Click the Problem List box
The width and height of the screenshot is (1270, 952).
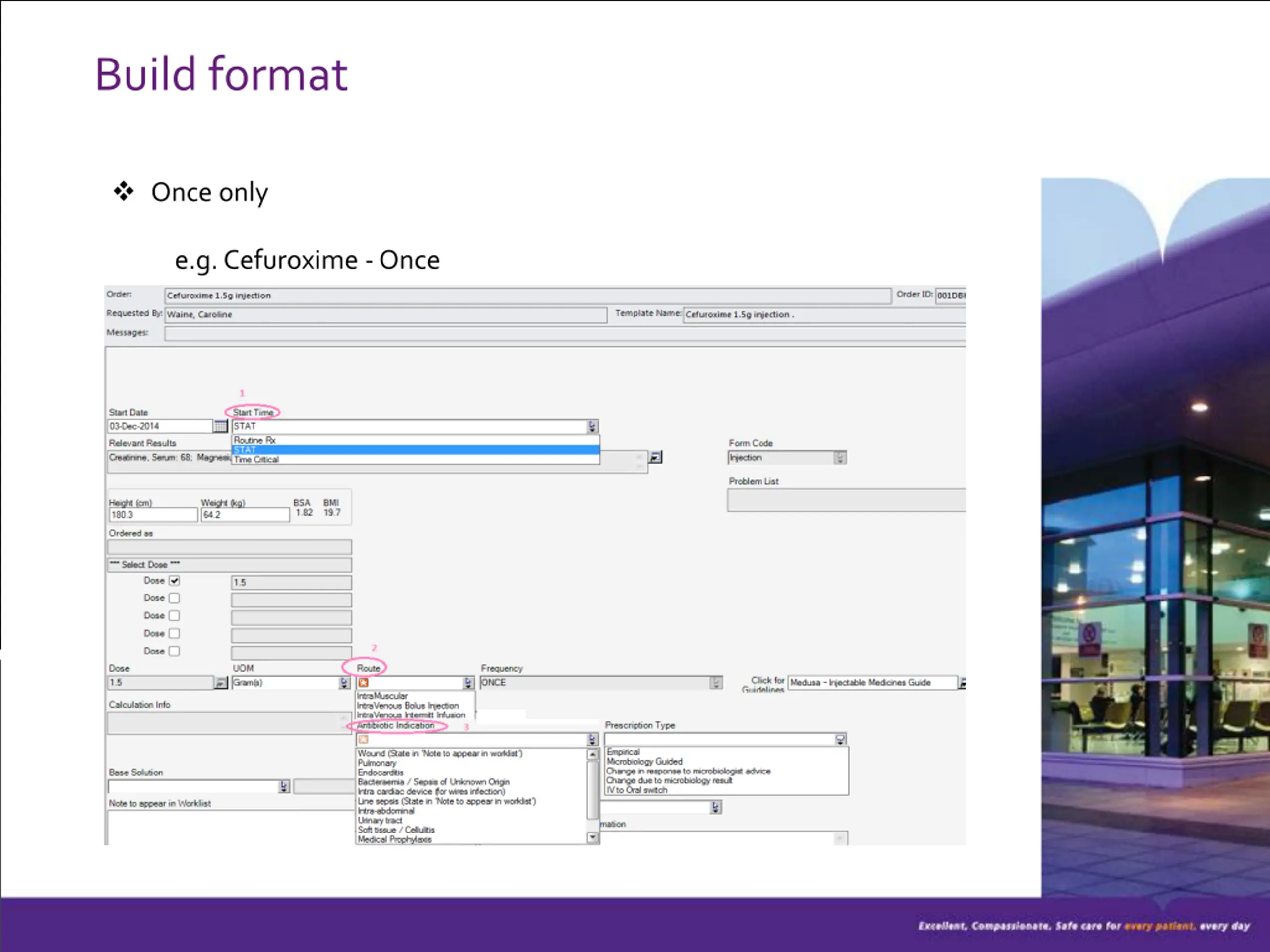click(x=847, y=500)
